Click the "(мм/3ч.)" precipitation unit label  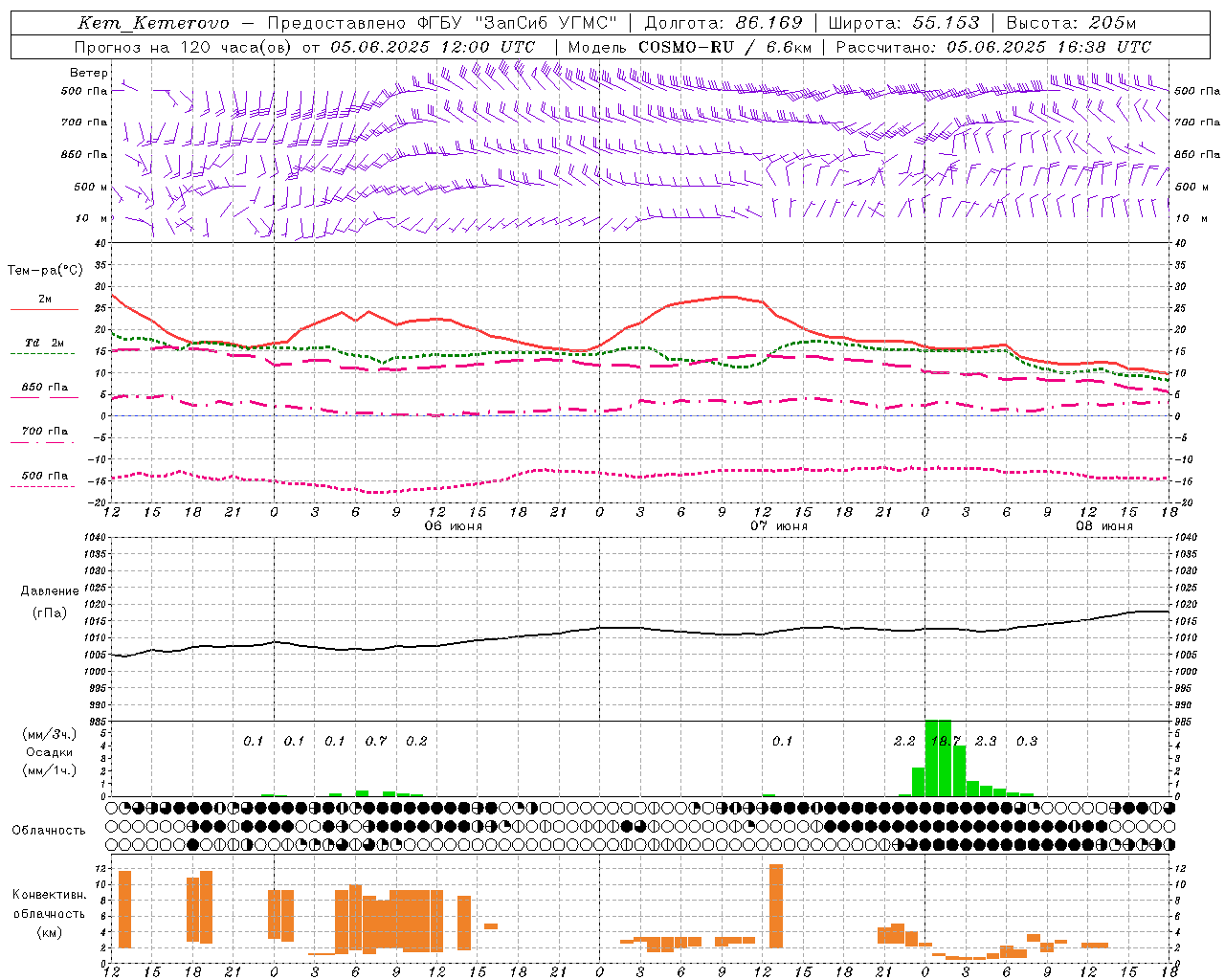(49, 734)
